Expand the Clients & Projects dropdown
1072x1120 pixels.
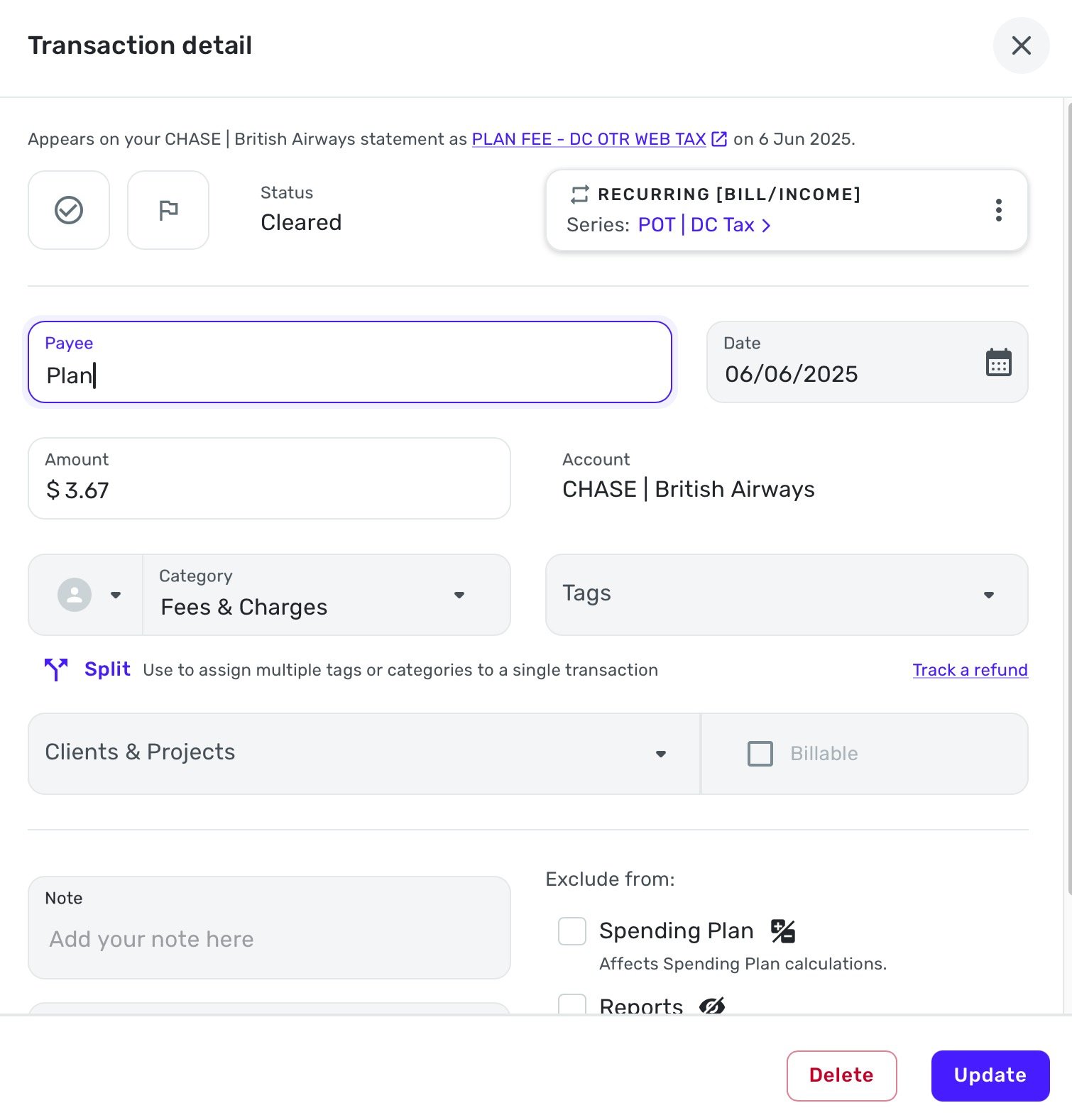(364, 754)
